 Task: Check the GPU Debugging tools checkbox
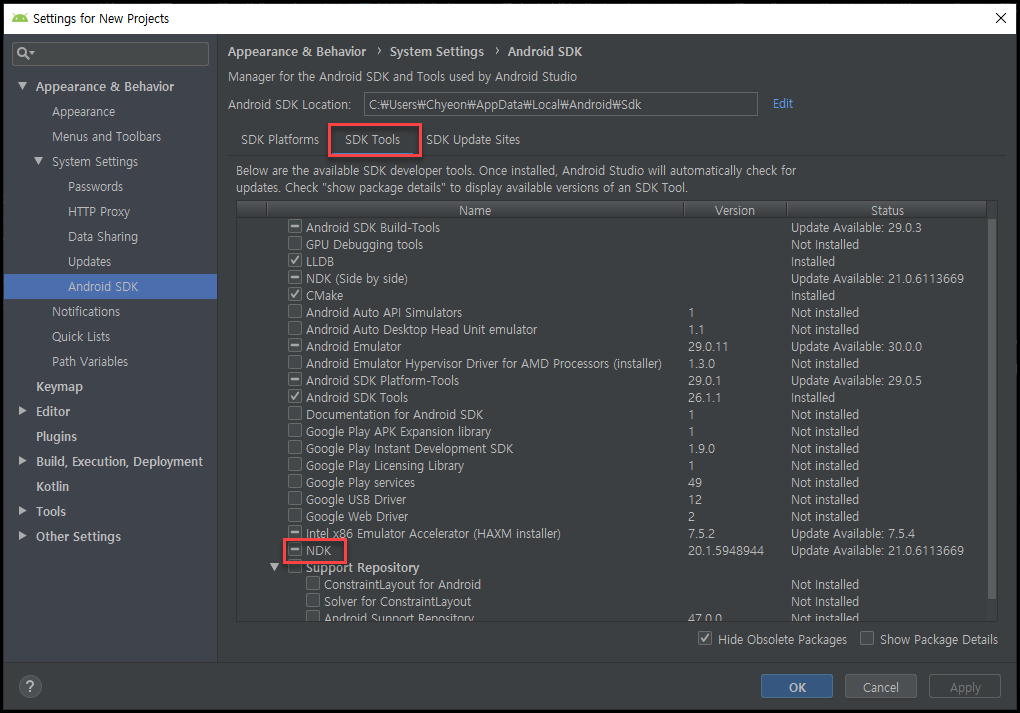[x=295, y=244]
